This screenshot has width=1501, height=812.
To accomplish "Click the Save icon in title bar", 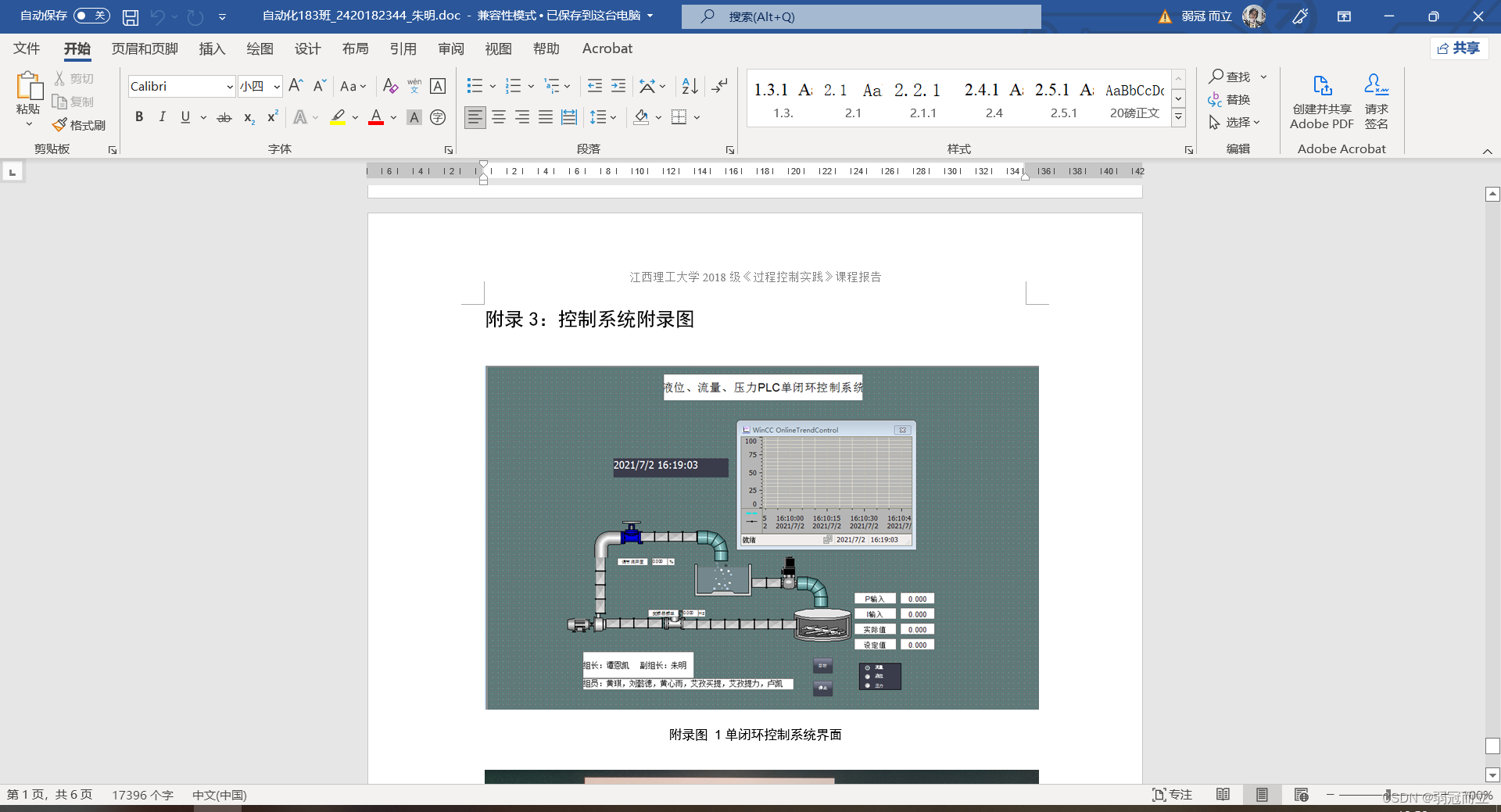I will (131, 16).
